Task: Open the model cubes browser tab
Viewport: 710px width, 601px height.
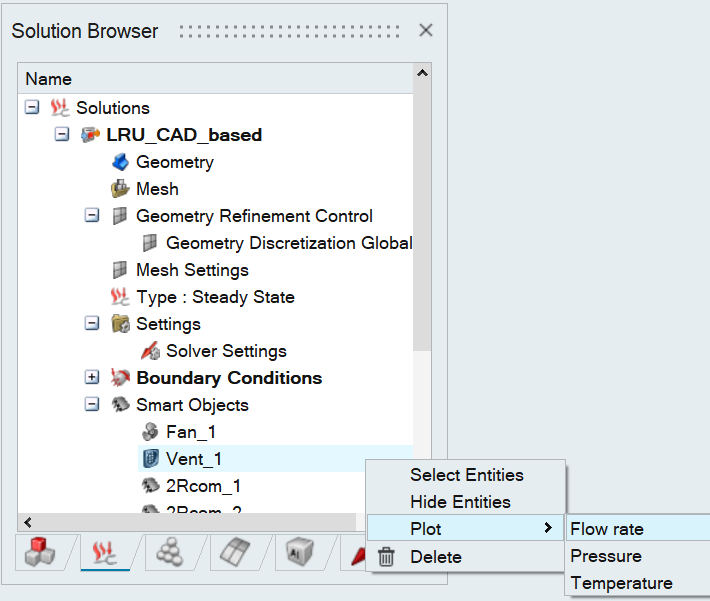Action: click(40, 552)
